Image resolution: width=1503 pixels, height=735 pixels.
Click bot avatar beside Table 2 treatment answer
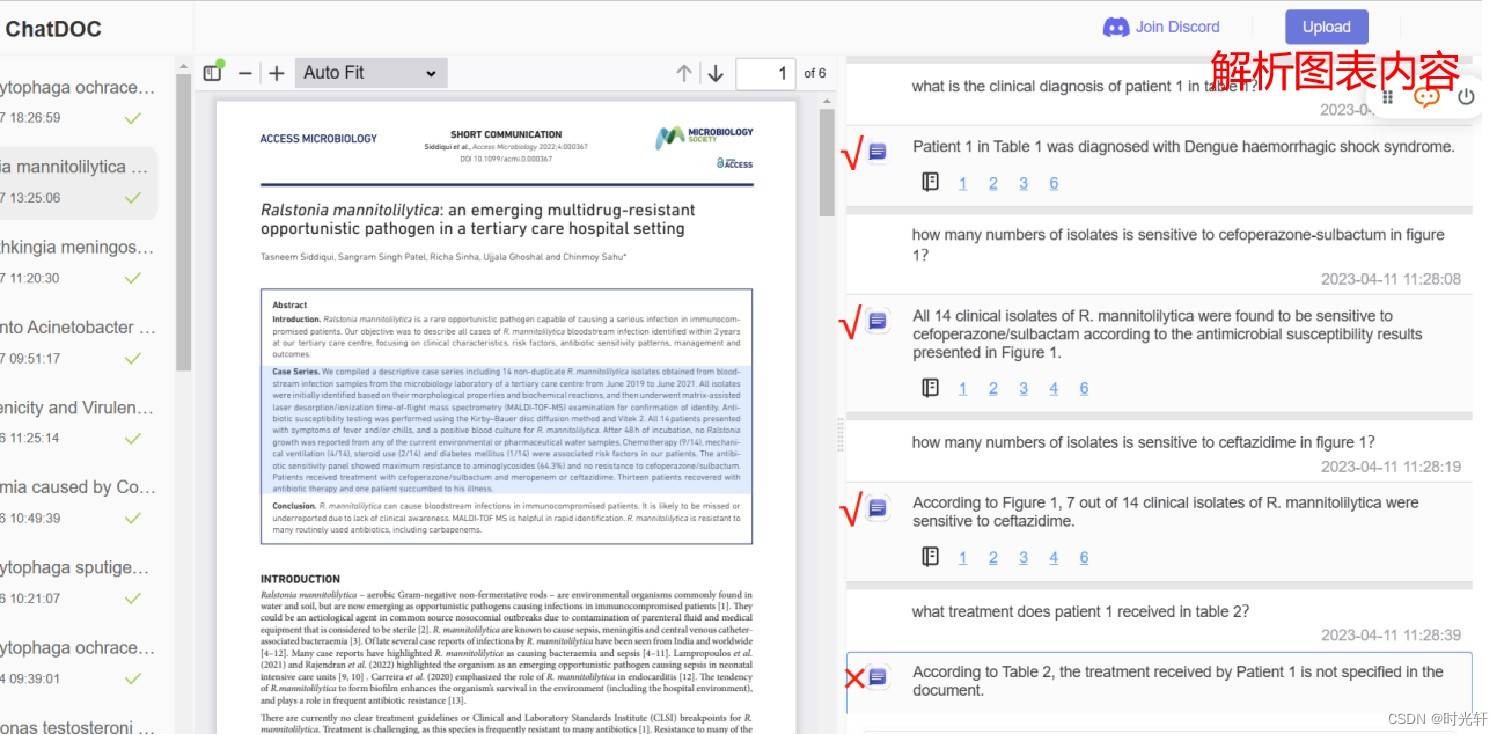pos(877,677)
